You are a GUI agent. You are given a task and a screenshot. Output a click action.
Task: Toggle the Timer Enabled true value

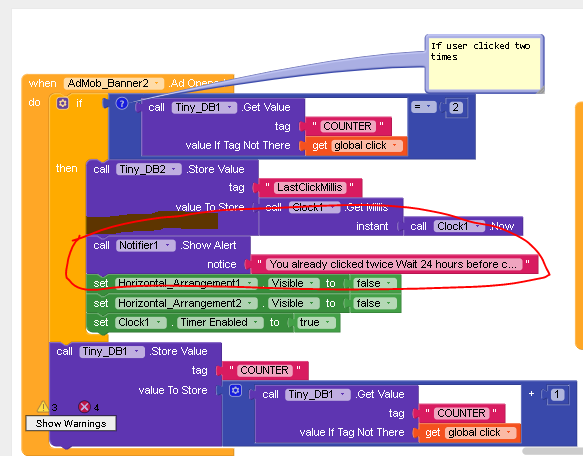315,322
